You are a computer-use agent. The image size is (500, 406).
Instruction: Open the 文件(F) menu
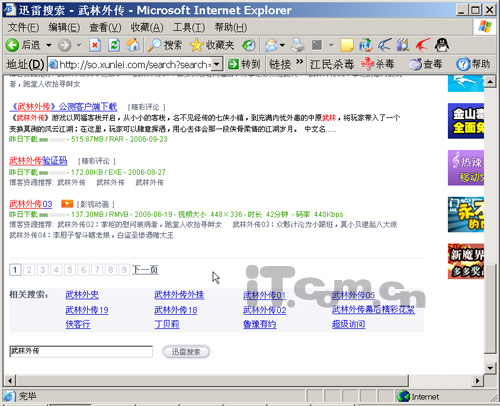pos(24,27)
